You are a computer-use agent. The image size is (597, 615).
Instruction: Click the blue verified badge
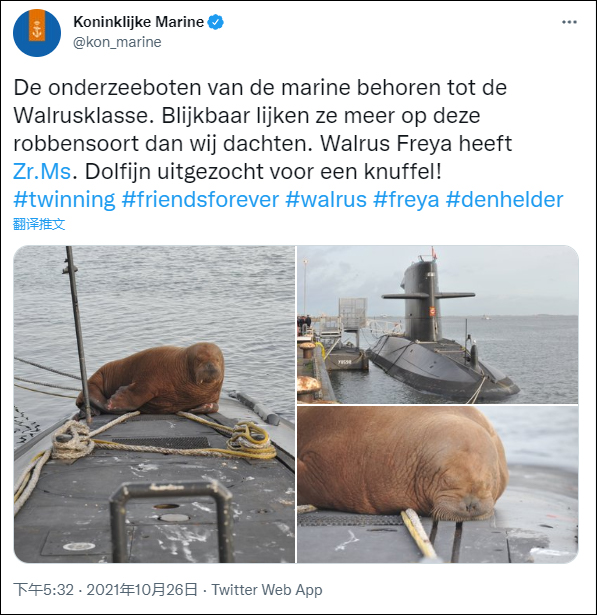215,22
